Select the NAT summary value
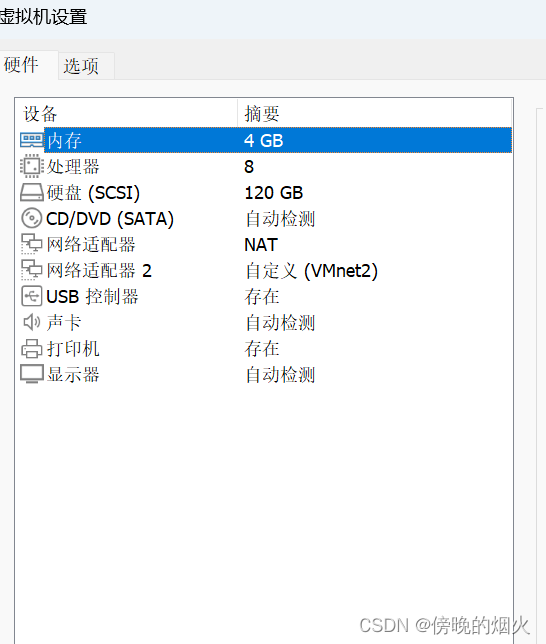This screenshot has height=644, width=546. (x=261, y=245)
